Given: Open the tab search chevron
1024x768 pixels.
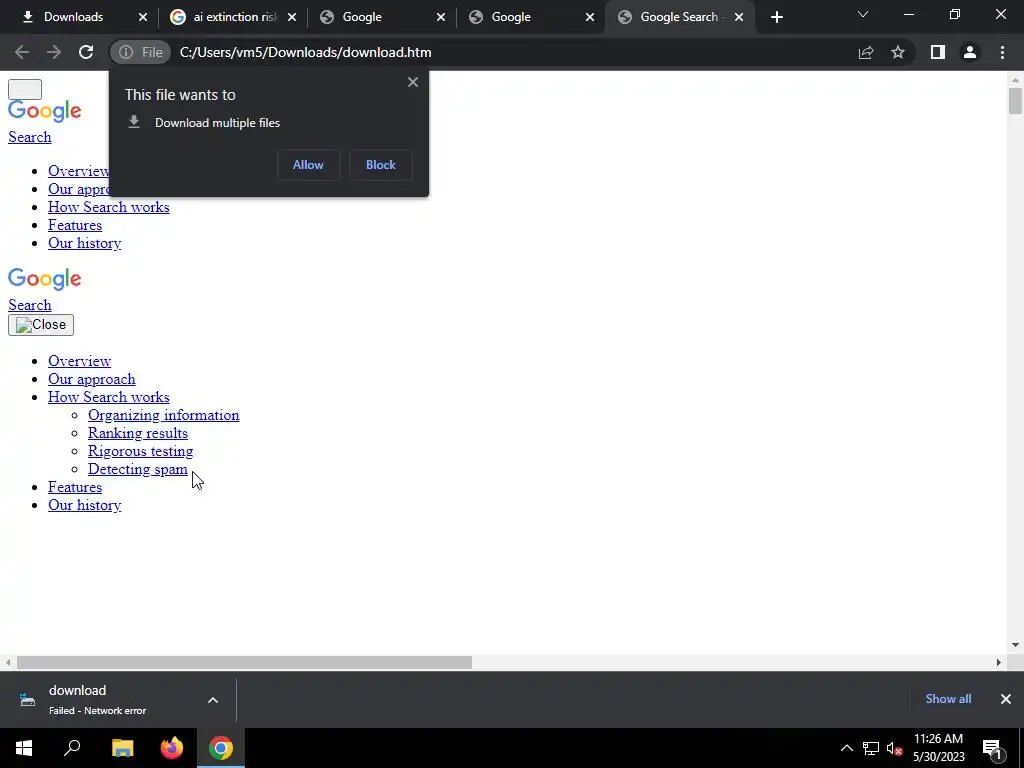Looking at the screenshot, I should [x=863, y=14].
